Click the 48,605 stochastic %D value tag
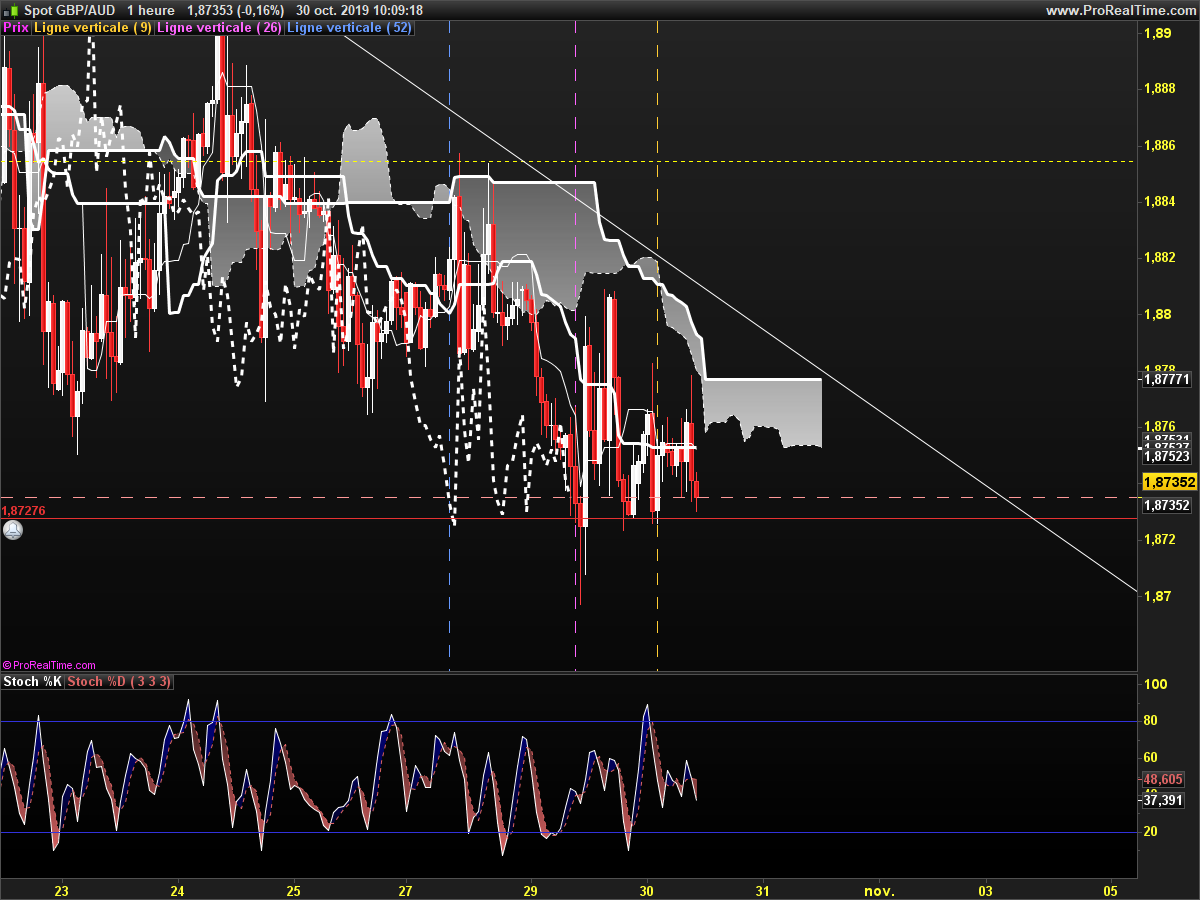This screenshot has width=1200, height=900. (1163, 778)
